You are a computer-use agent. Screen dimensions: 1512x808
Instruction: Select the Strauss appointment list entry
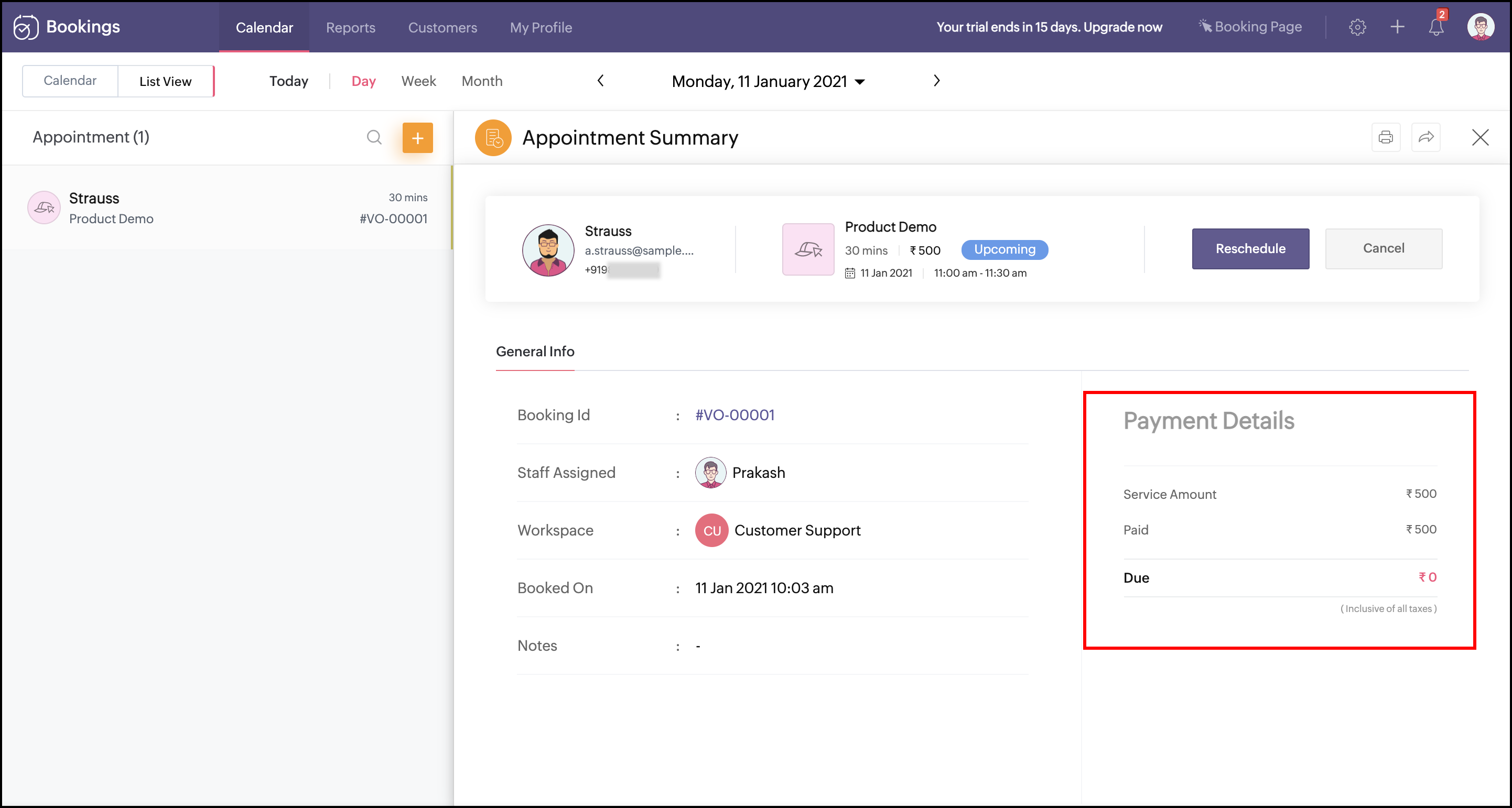pos(227,208)
